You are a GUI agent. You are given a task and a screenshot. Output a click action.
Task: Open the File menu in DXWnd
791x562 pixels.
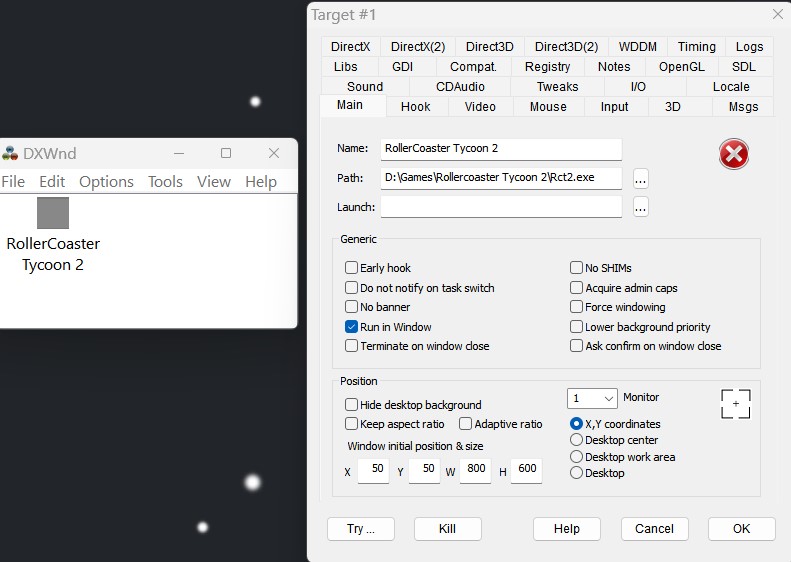(x=13, y=182)
